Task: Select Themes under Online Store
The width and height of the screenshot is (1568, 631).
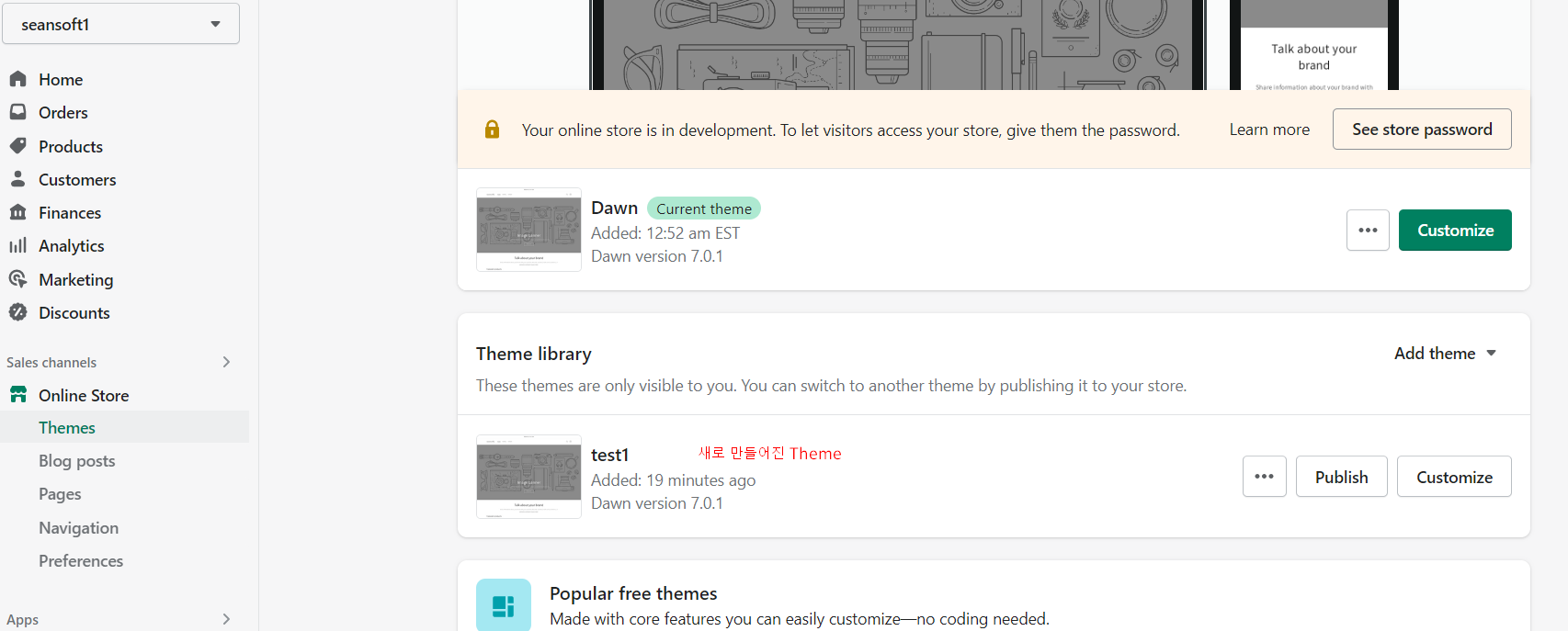Action: pos(124,427)
